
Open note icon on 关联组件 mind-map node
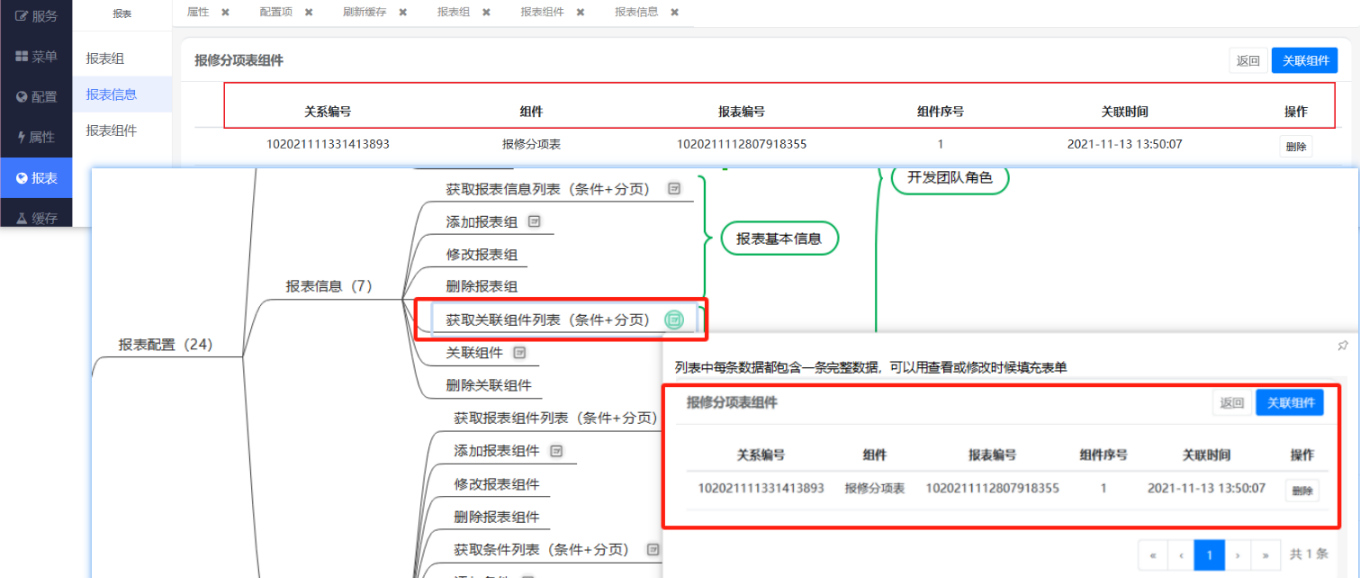point(519,352)
